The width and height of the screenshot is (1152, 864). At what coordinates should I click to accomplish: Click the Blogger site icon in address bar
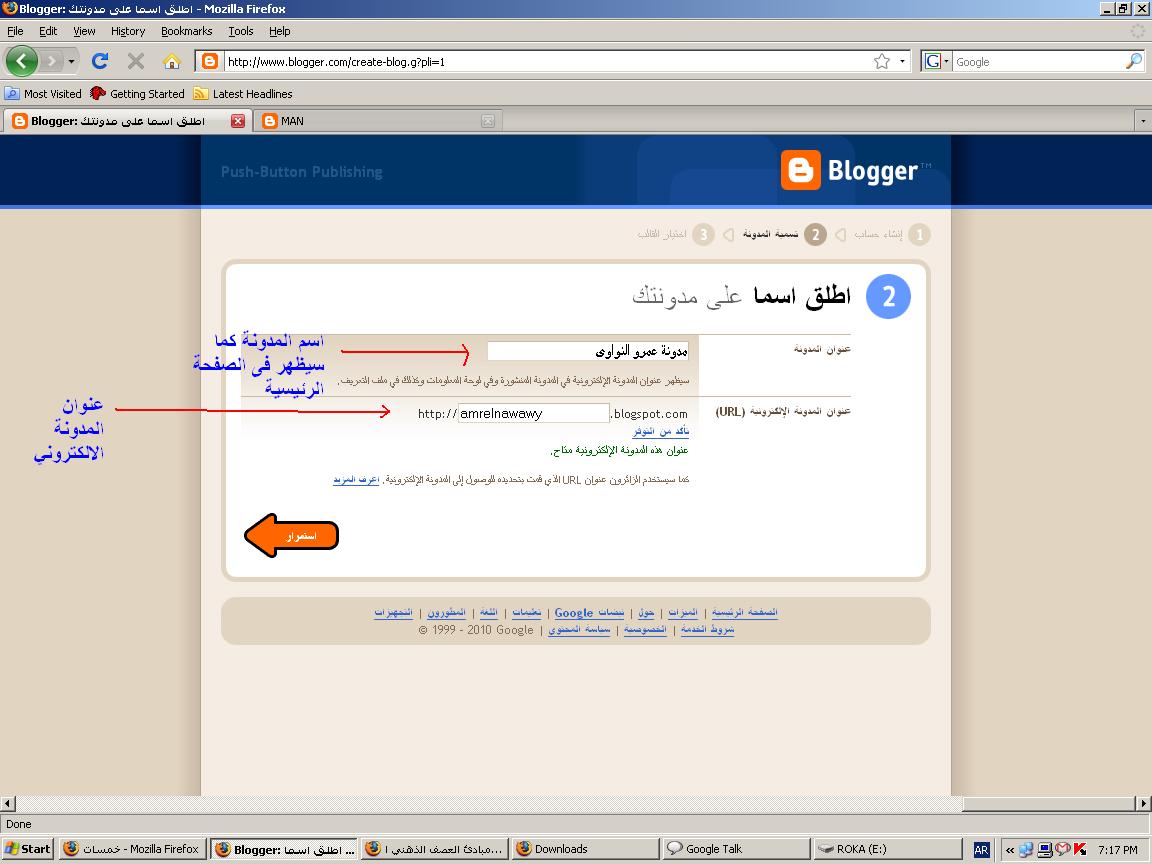pyautogui.click(x=210, y=61)
